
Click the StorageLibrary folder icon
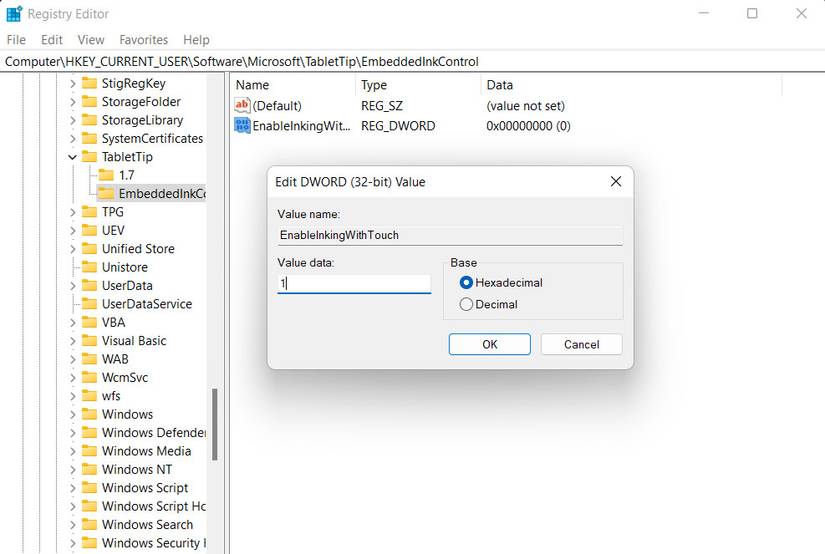90,120
